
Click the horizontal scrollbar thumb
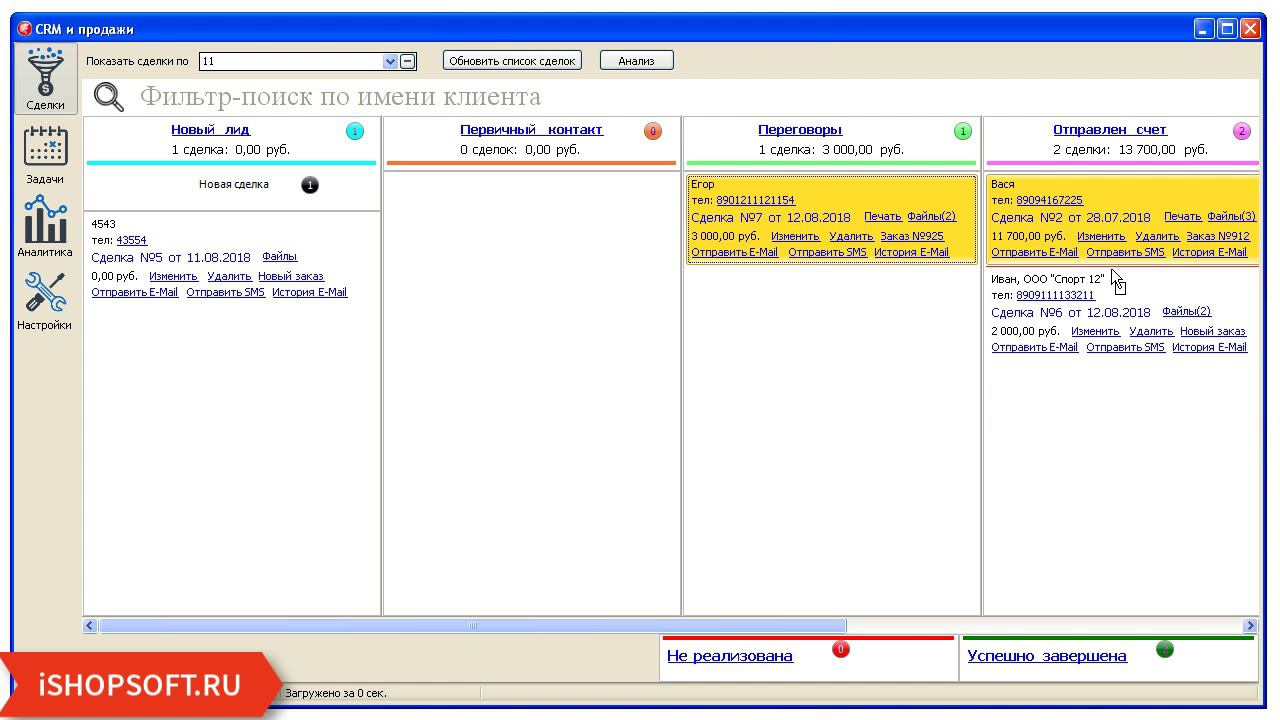coord(473,626)
